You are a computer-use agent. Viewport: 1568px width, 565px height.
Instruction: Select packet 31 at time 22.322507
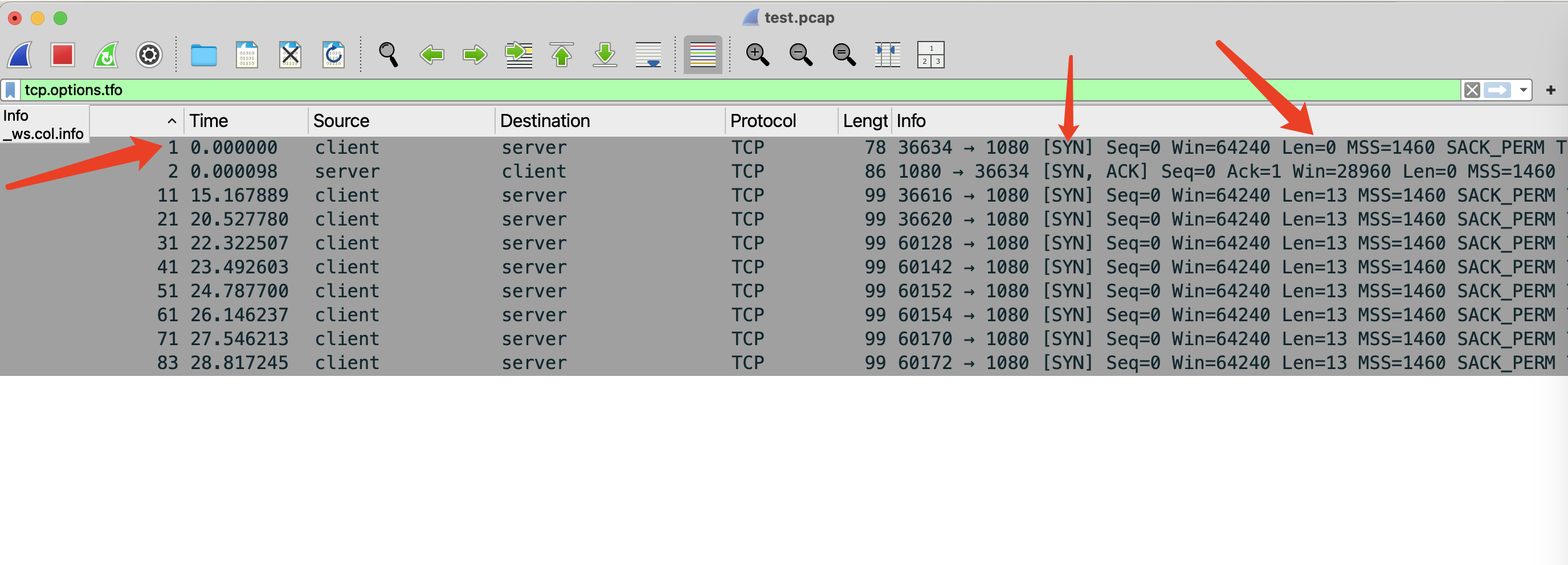point(784,243)
